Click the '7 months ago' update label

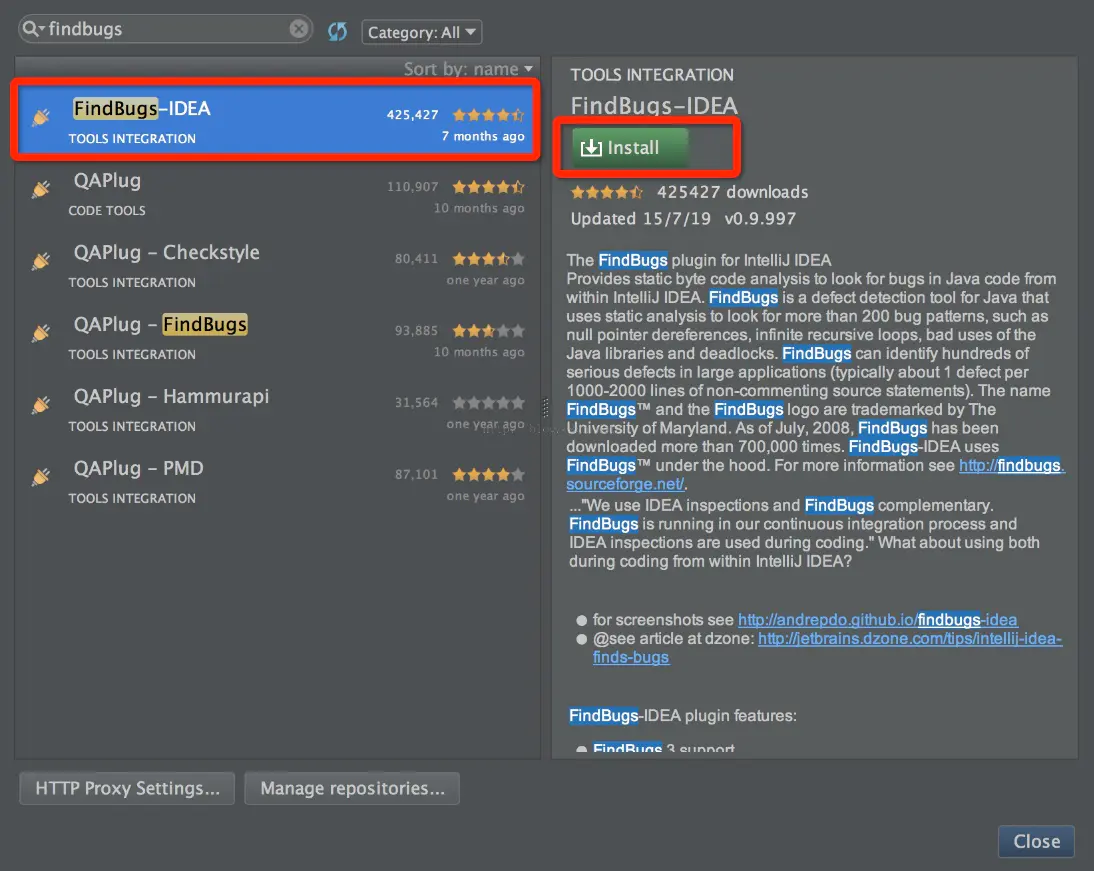483,136
